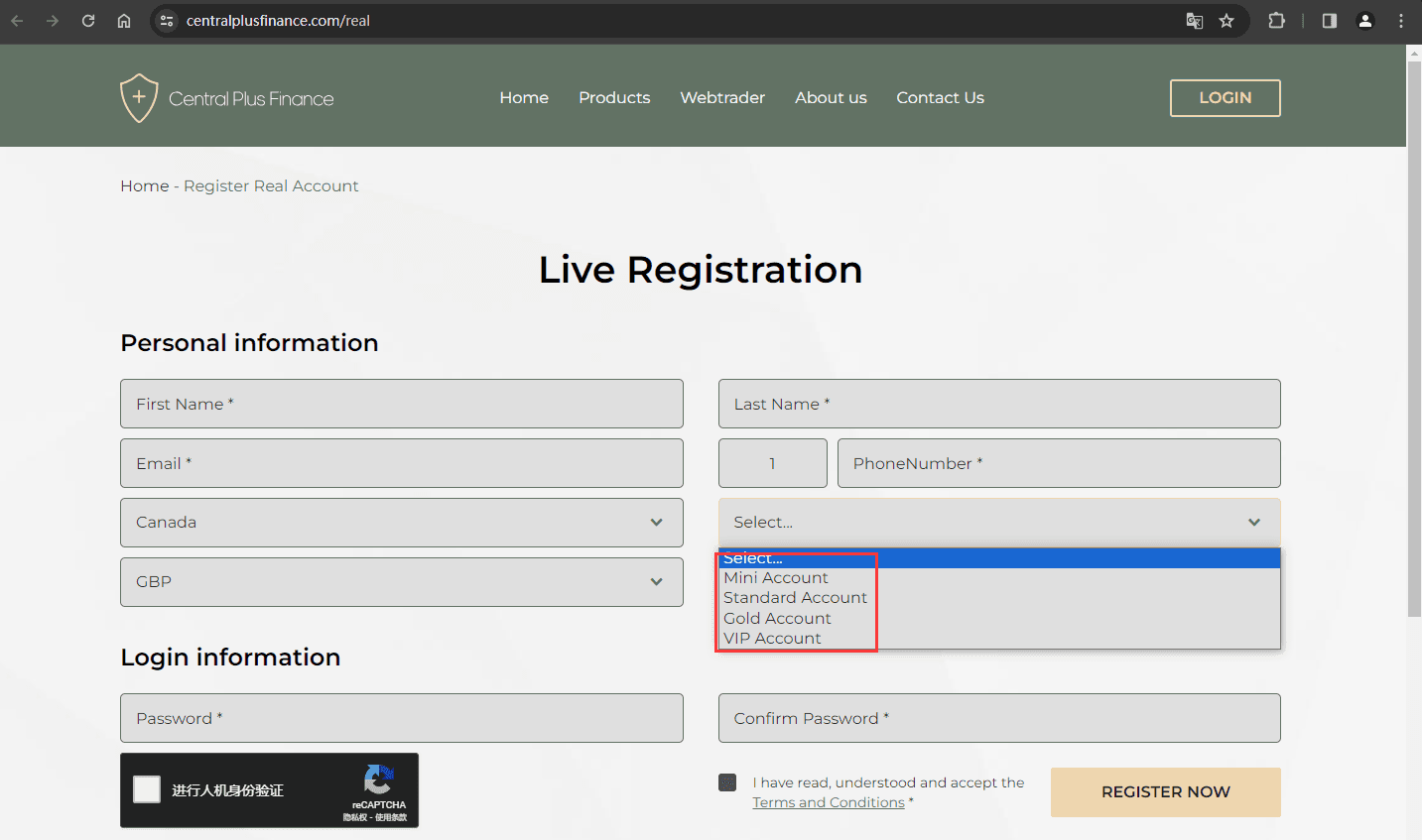This screenshot has width=1422, height=840.
Task: Bookmark this page with star icon
Action: point(1227,21)
